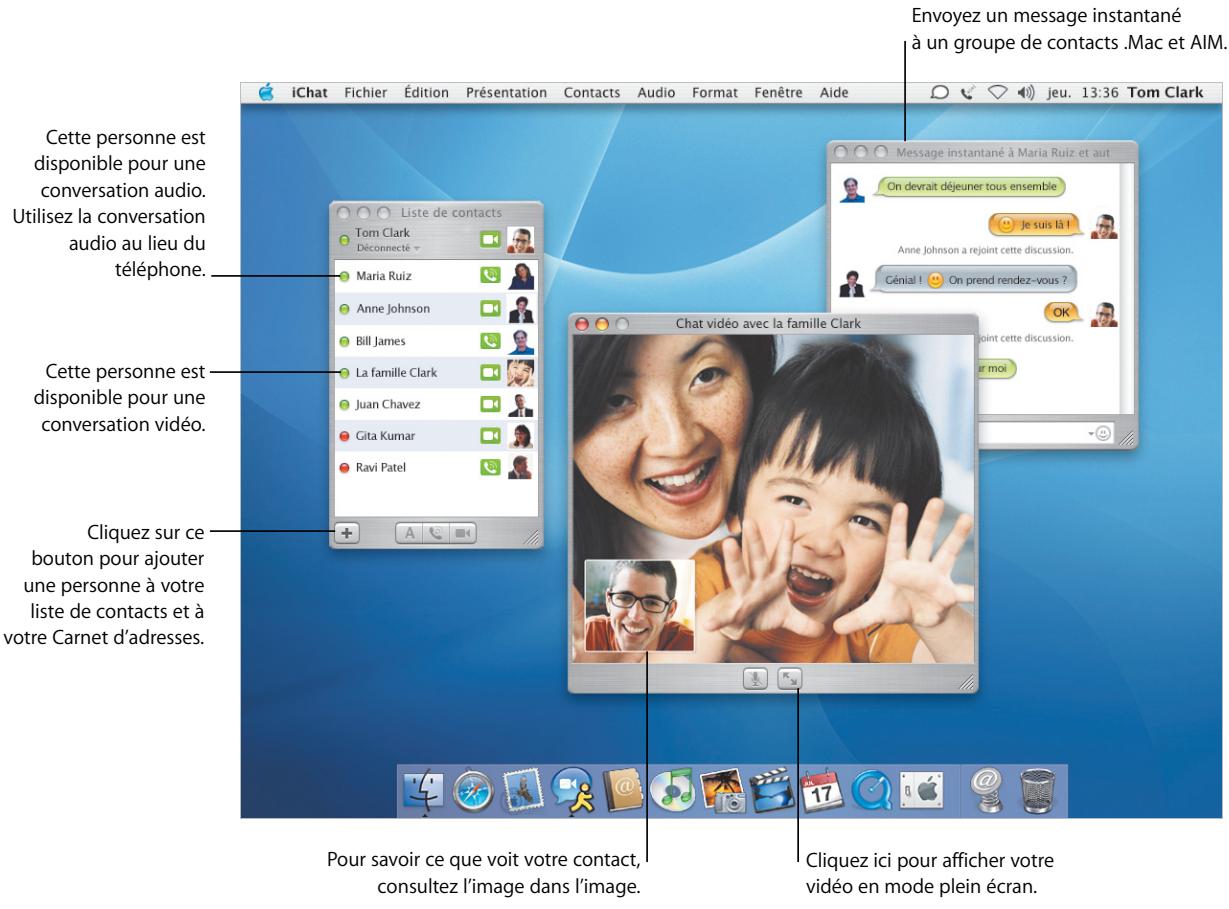Open iCal calendar in the Dock
This screenshot has width=1229, height=909.
click(x=822, y=789)
